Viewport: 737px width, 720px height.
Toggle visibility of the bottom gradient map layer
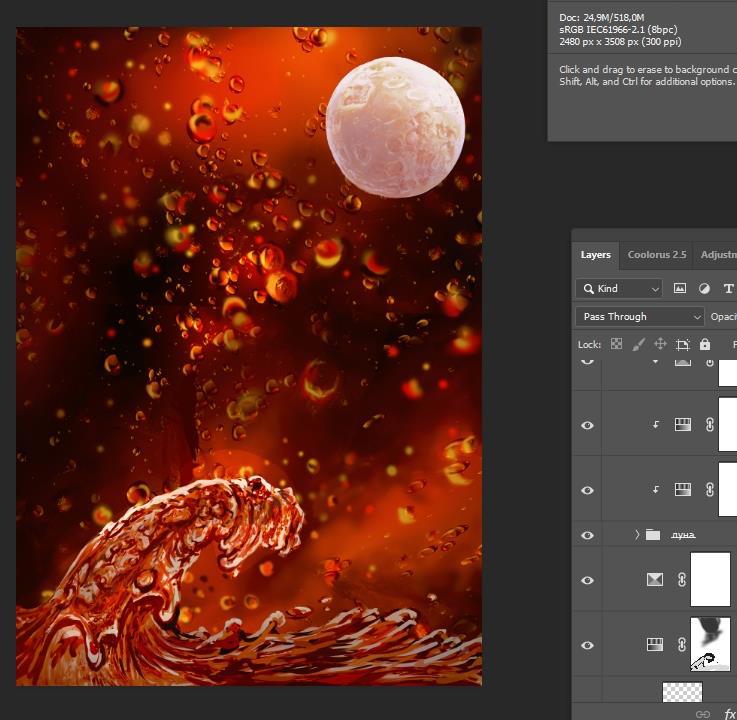pyautogui.click(x=587, y=645)
